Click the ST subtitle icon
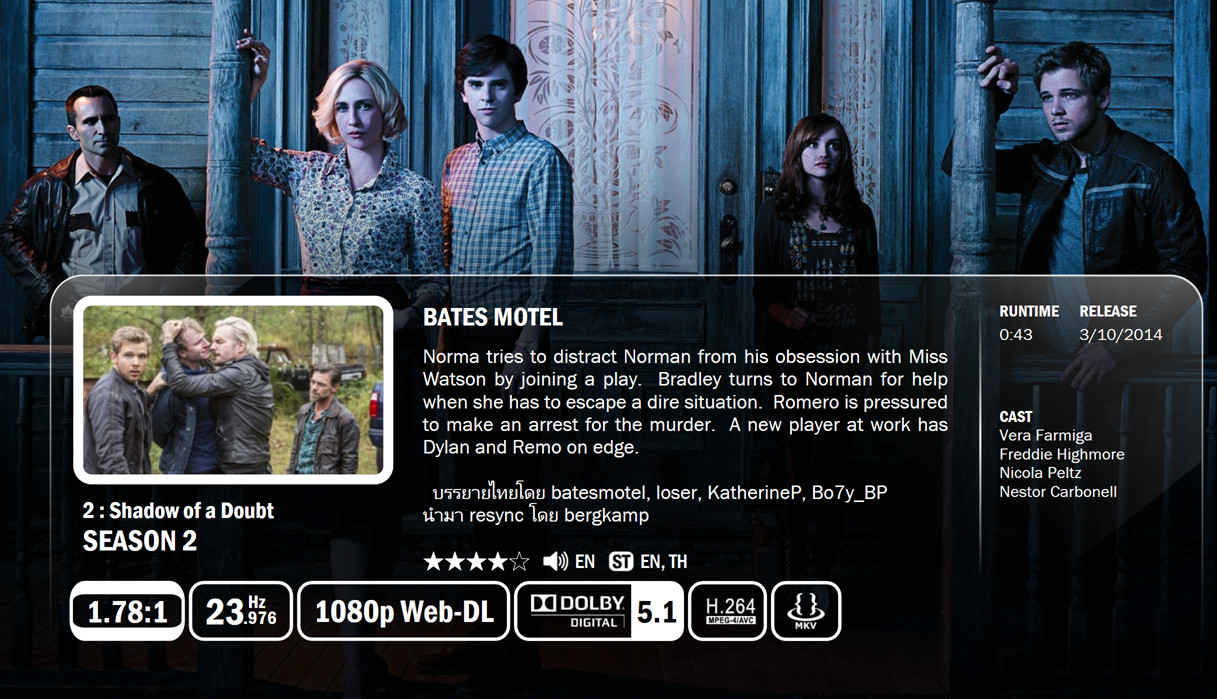1217x699 pixels. (621, 561)
